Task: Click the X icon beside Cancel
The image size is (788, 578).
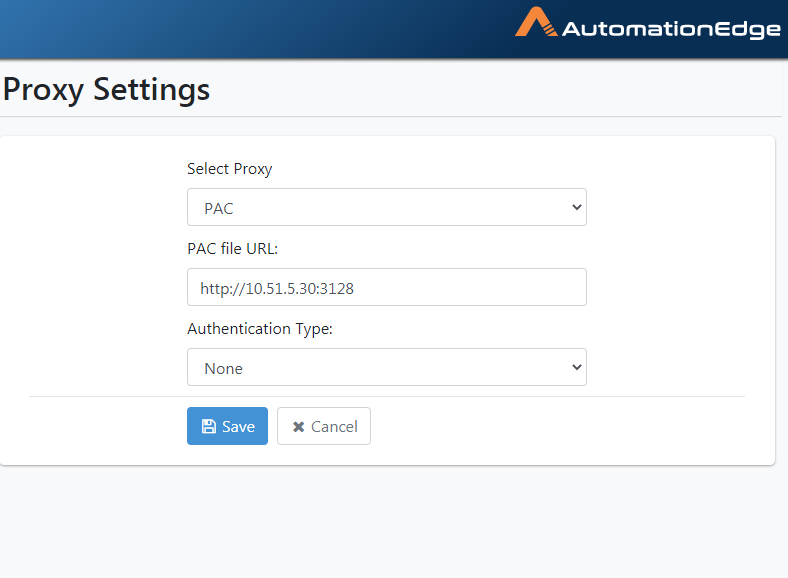Action: (x=299, y=427)
